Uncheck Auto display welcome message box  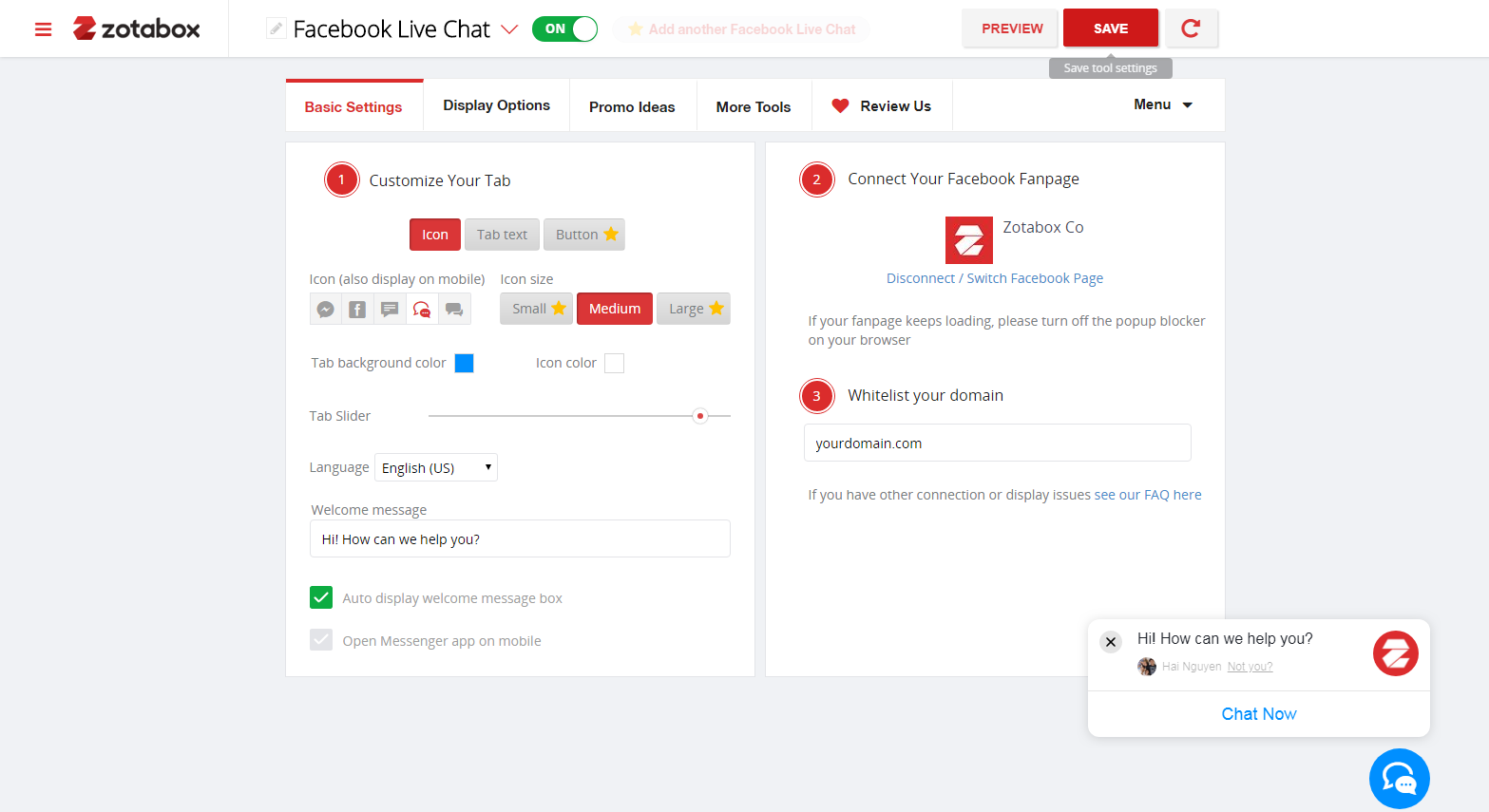coord(321,597)
